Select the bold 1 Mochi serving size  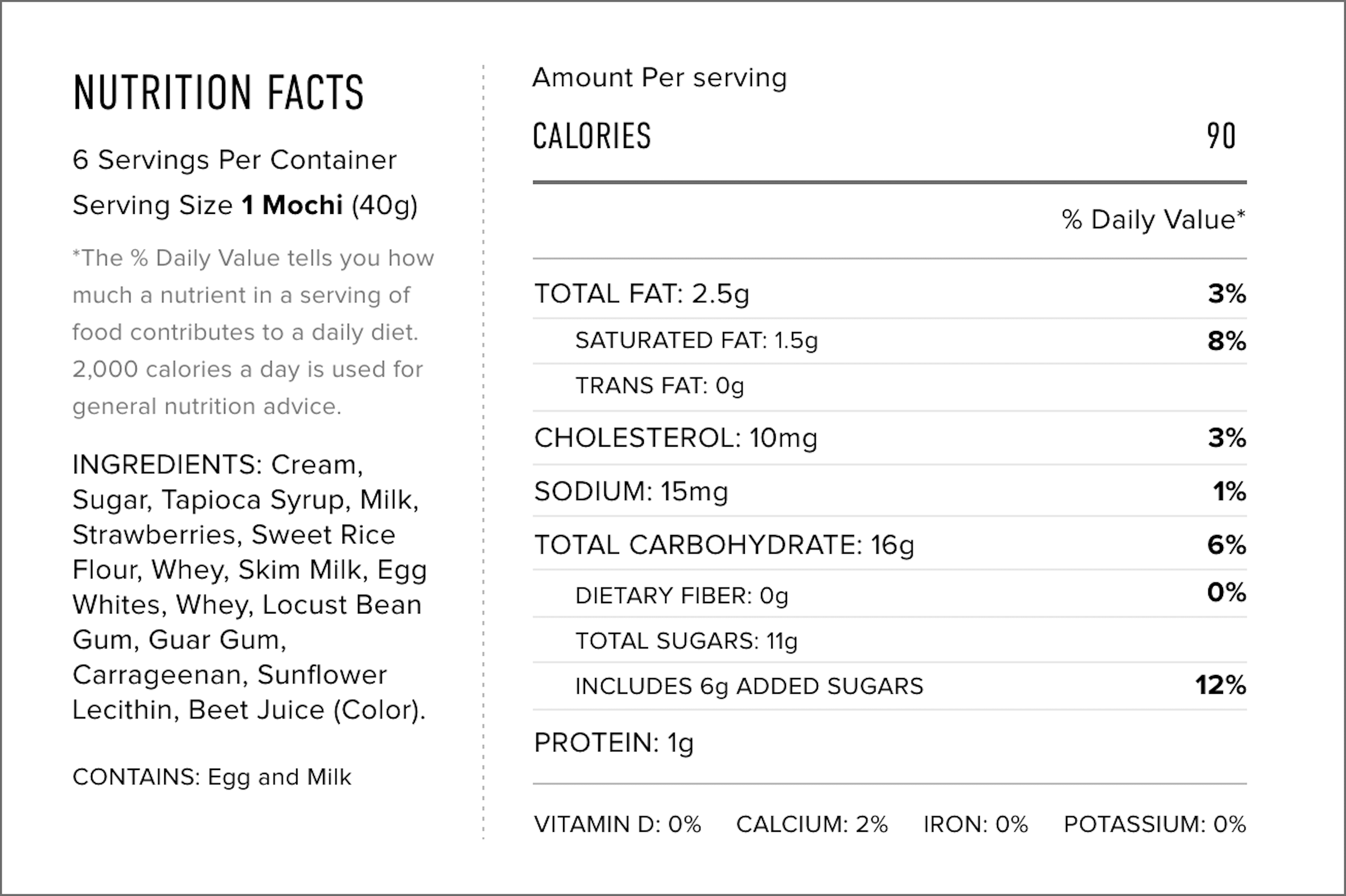click(x=292, y=205)
